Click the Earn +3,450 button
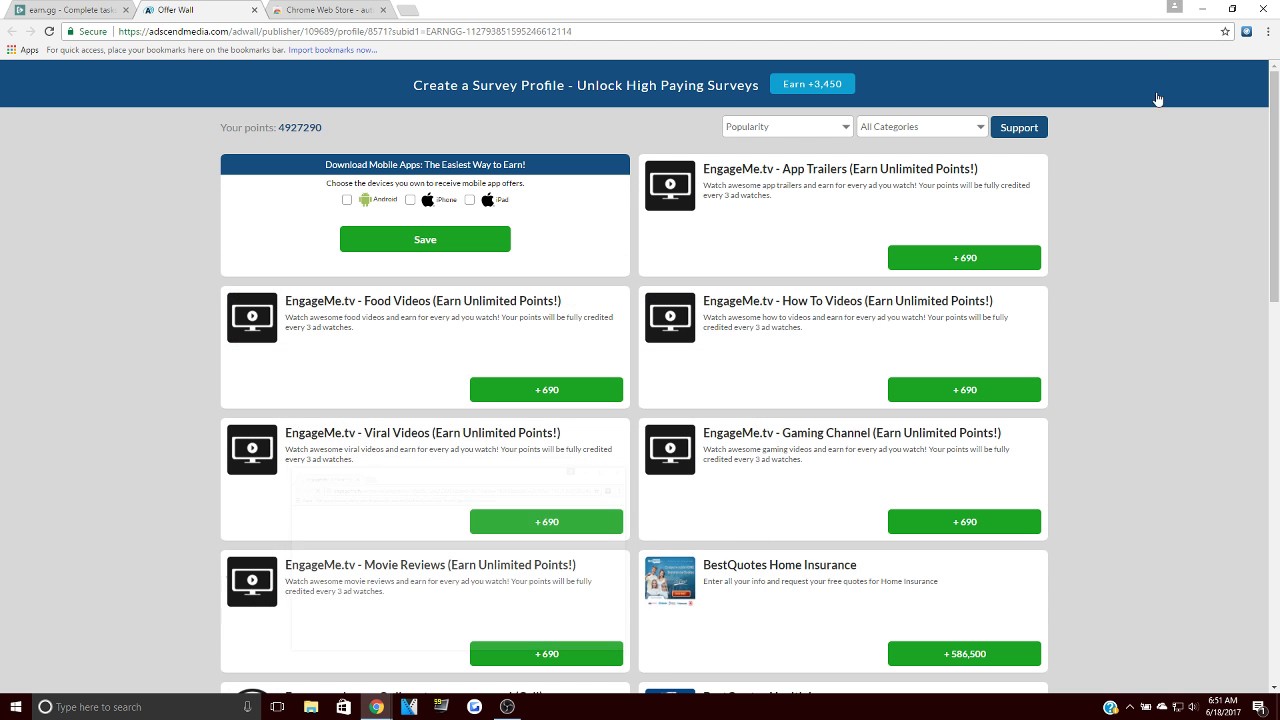The height and width of the screenshot is (720, 1280). click(x=812, y=84)
